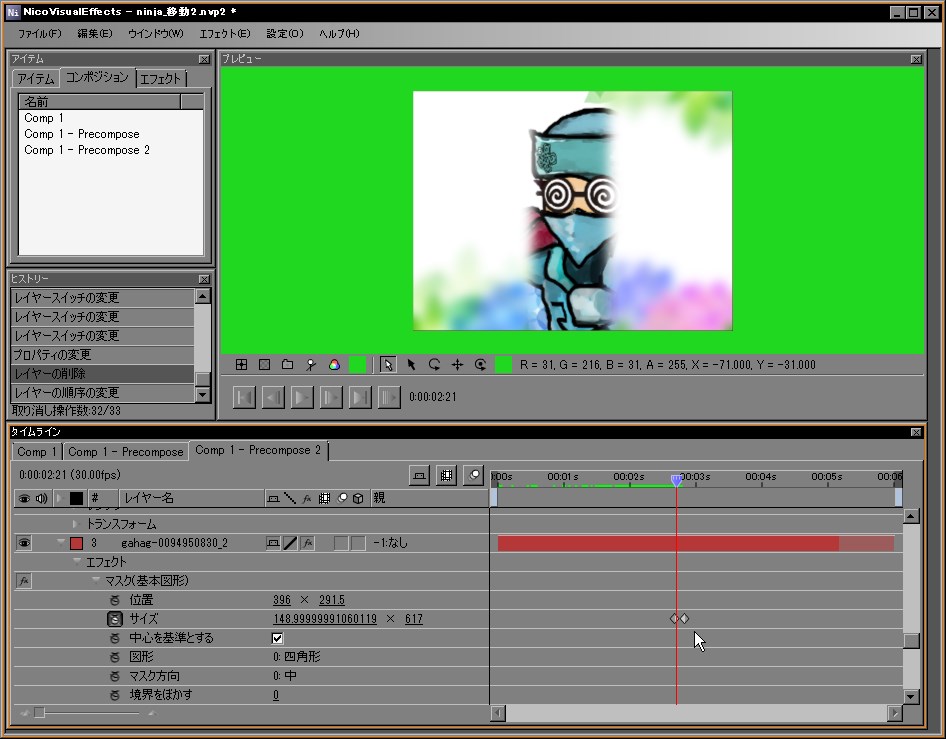The width and height of the screenshot is (946, 739).
Task: Switch to the エフェクト tab in item panel
Action: pyautogui.click(x=160, y=78)
